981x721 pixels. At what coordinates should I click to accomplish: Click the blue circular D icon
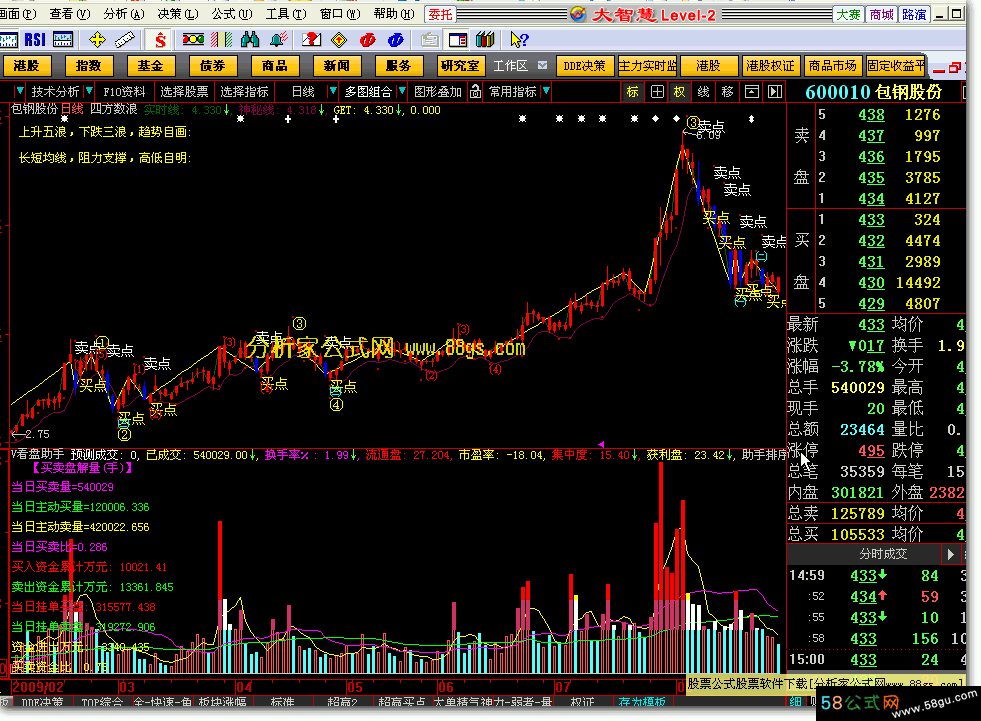coord(395,40)
